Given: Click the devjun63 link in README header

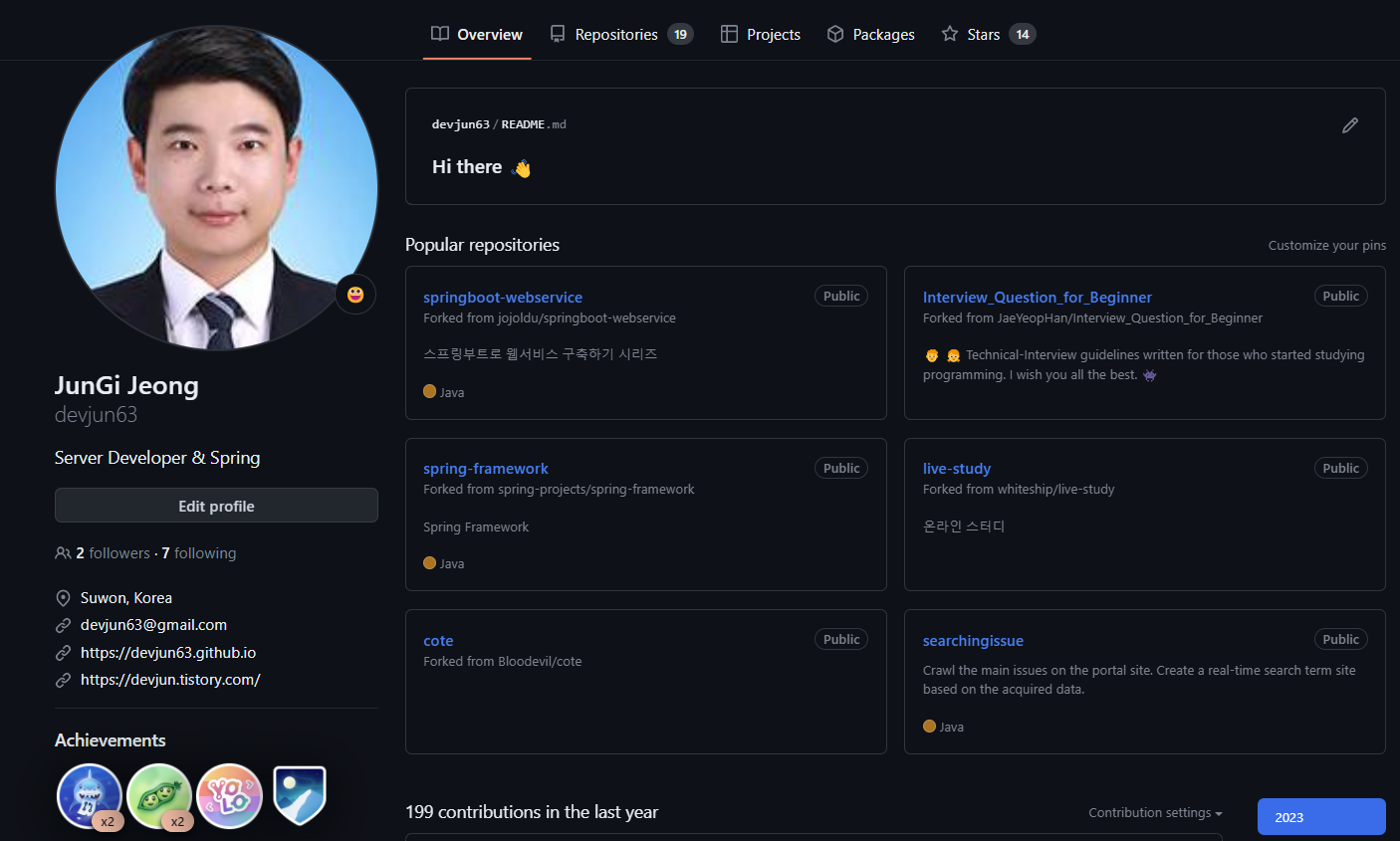Looking at the screenshot, I should point(461,124).
